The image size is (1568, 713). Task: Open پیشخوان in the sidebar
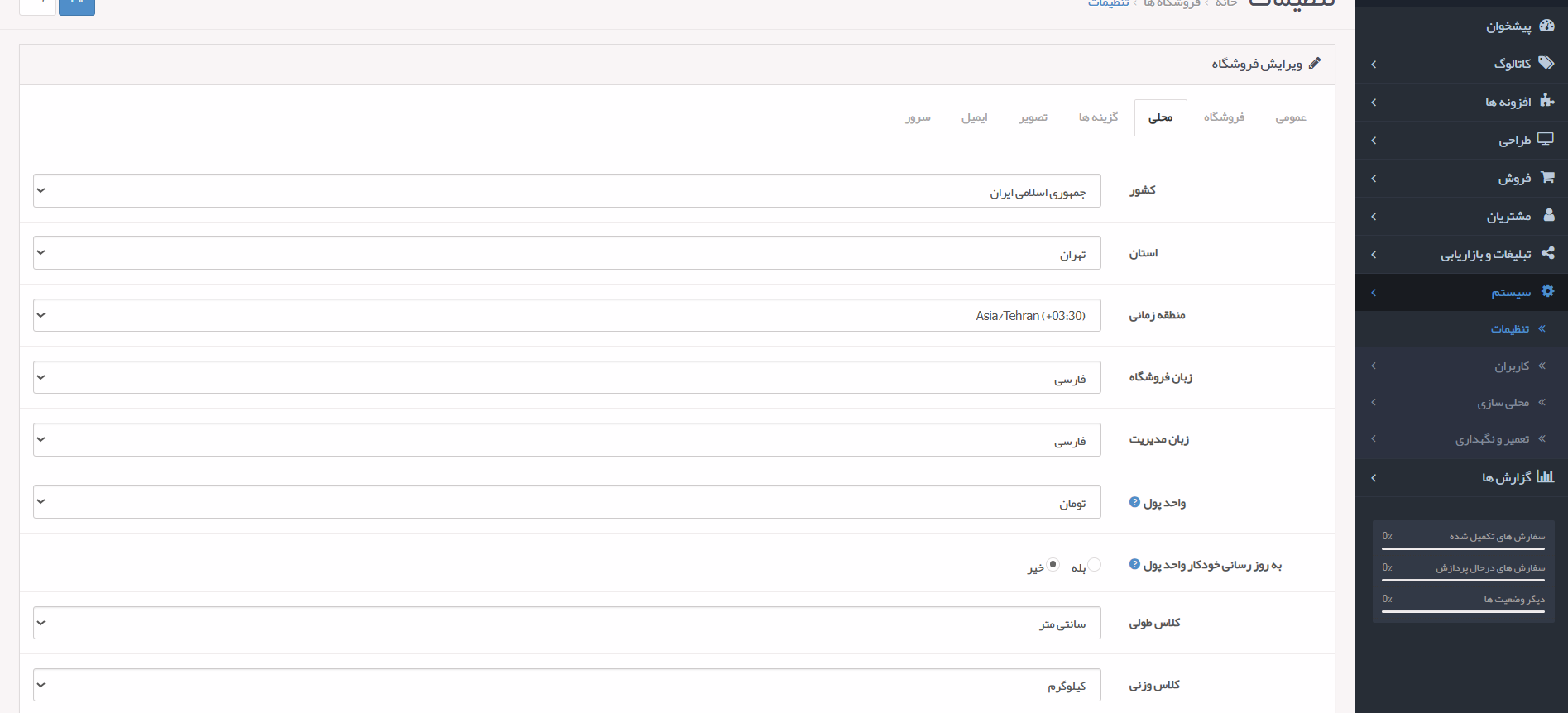[x=1508, y=26]
